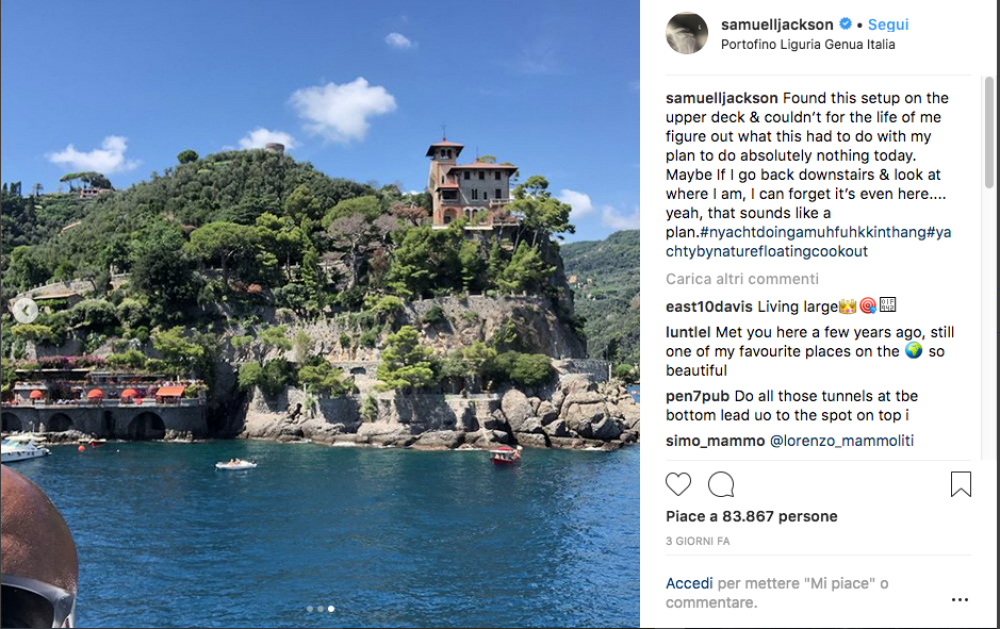Follow the account with Segui

click(888, 24)
